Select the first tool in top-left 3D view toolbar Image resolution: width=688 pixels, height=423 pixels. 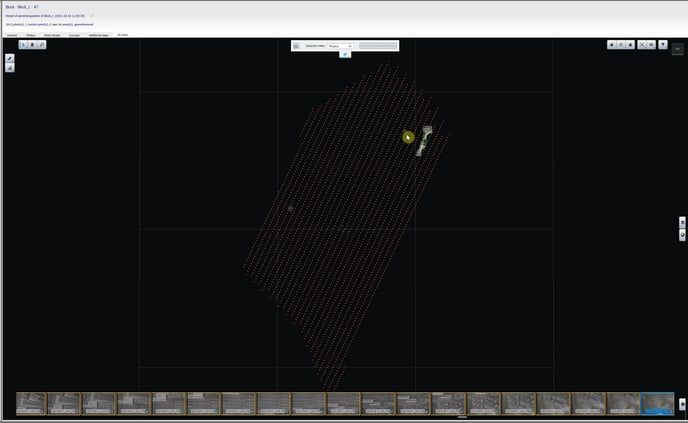tap(23, 45)
